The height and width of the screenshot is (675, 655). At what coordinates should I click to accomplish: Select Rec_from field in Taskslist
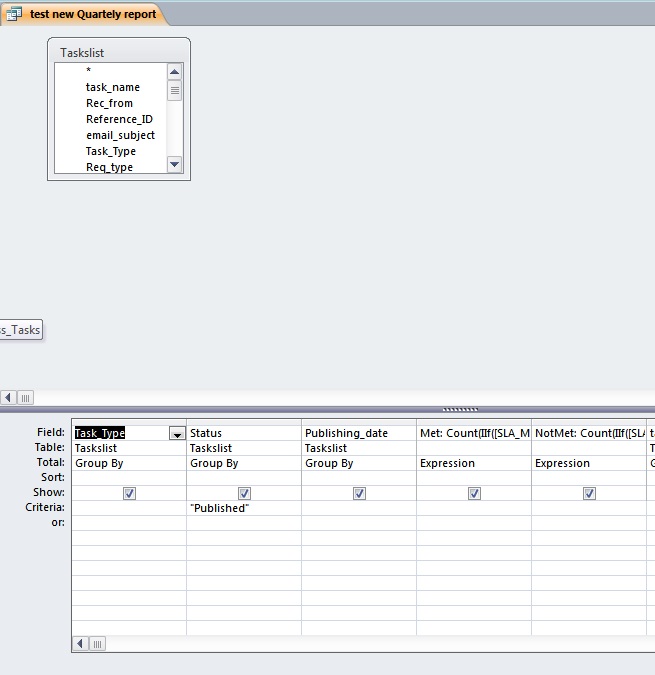click(x=109, y=103)
